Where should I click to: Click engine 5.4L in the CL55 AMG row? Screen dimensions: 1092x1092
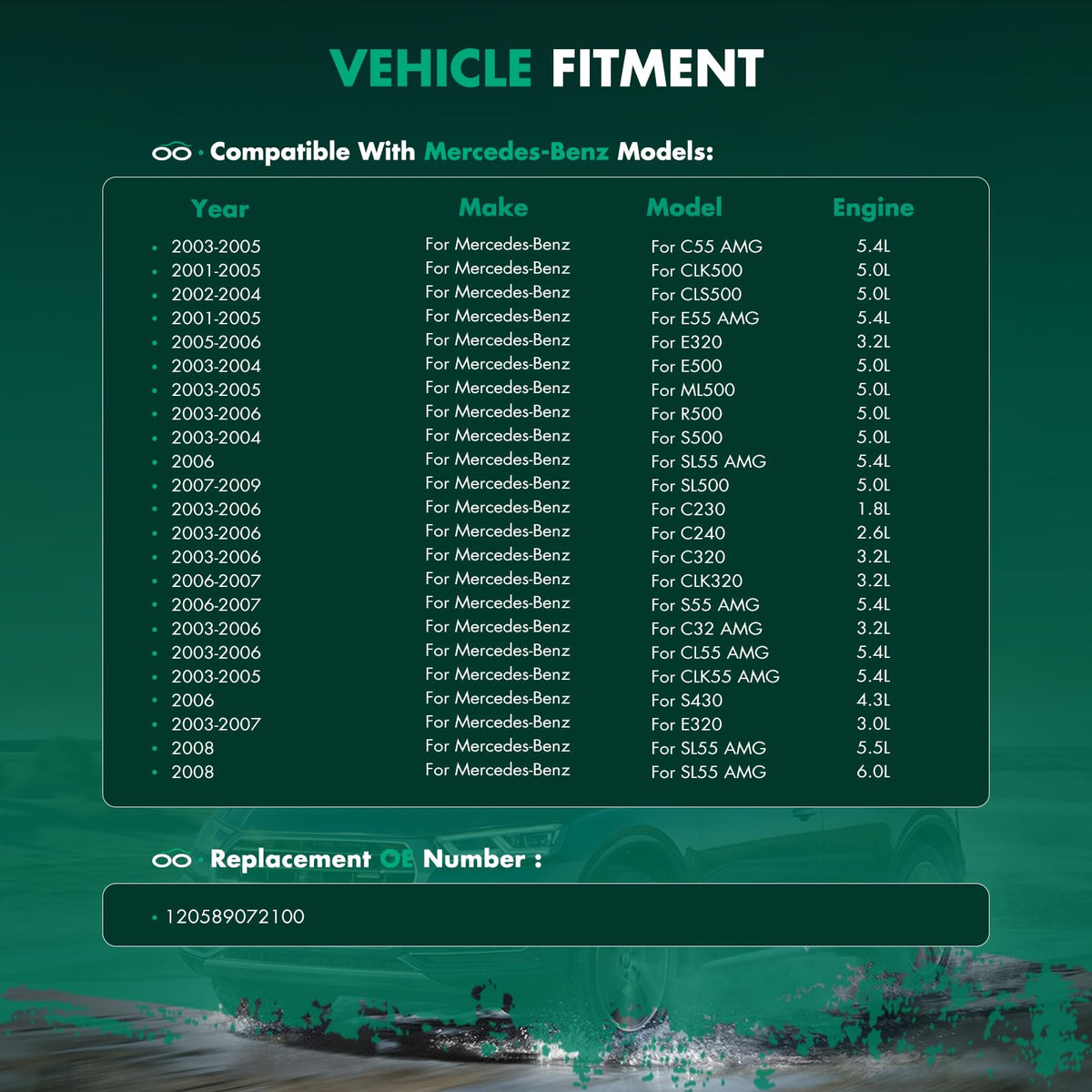[874, 652]
